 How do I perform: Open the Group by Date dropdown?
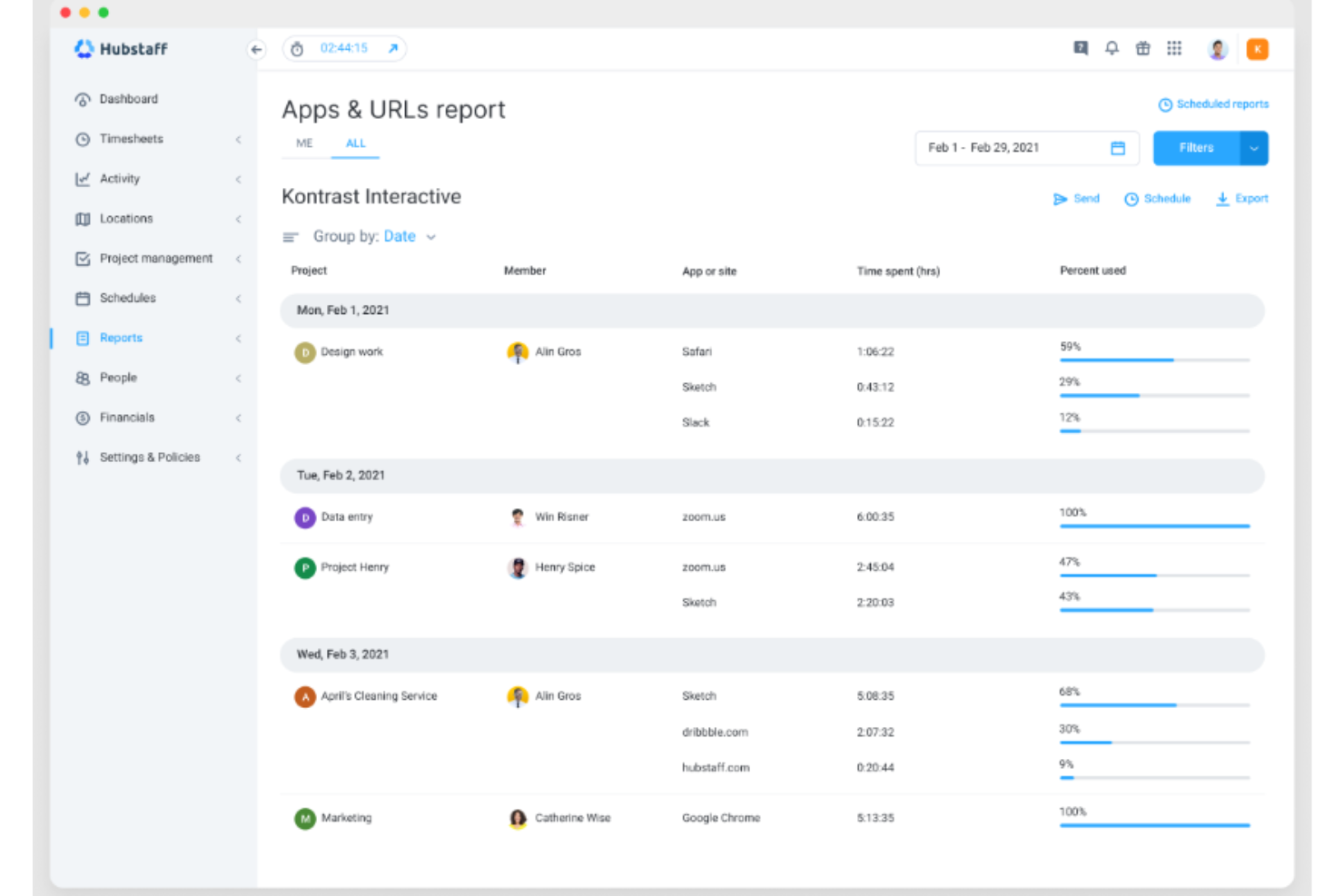[410, 237]
